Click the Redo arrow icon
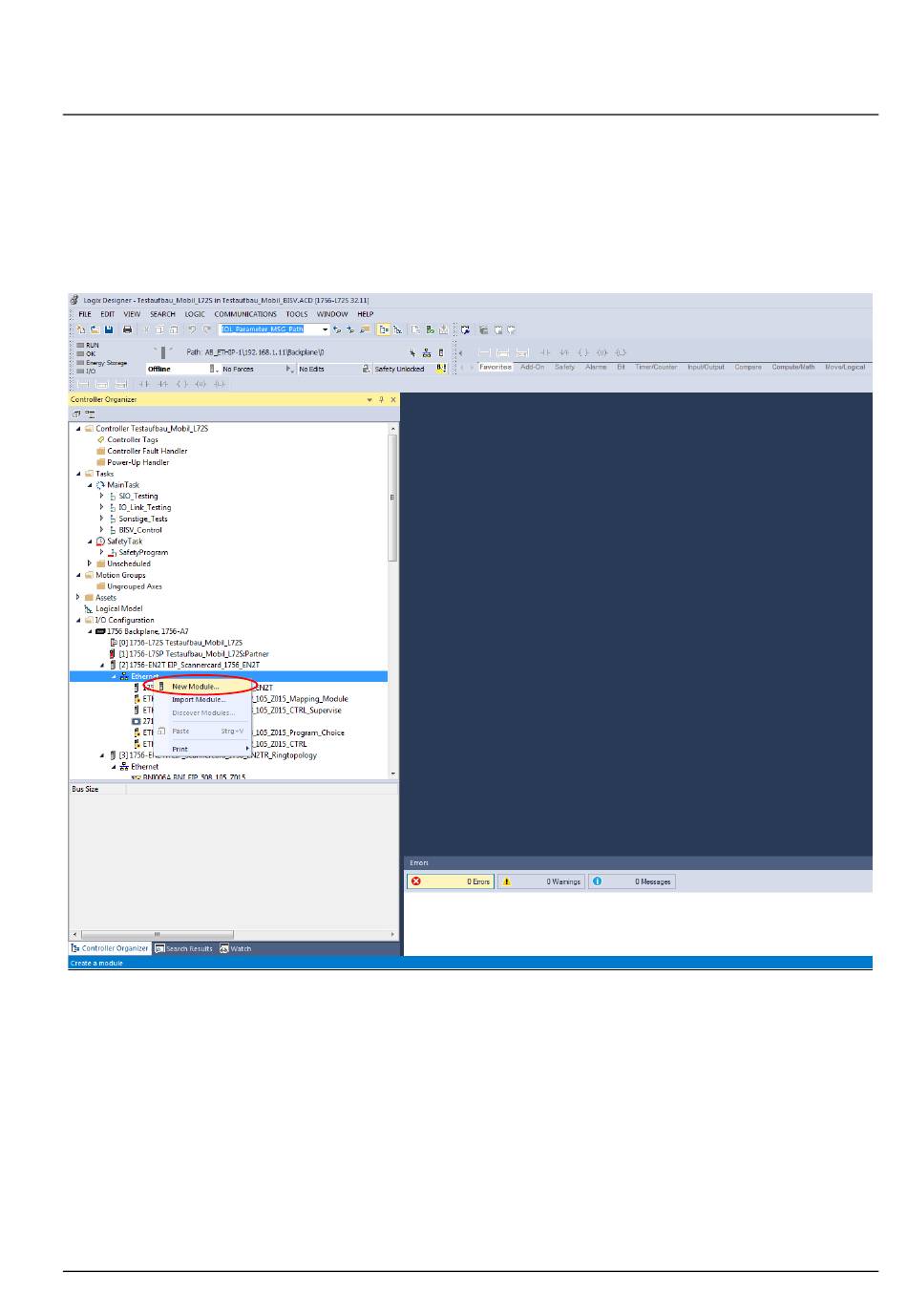 (206, 329)
